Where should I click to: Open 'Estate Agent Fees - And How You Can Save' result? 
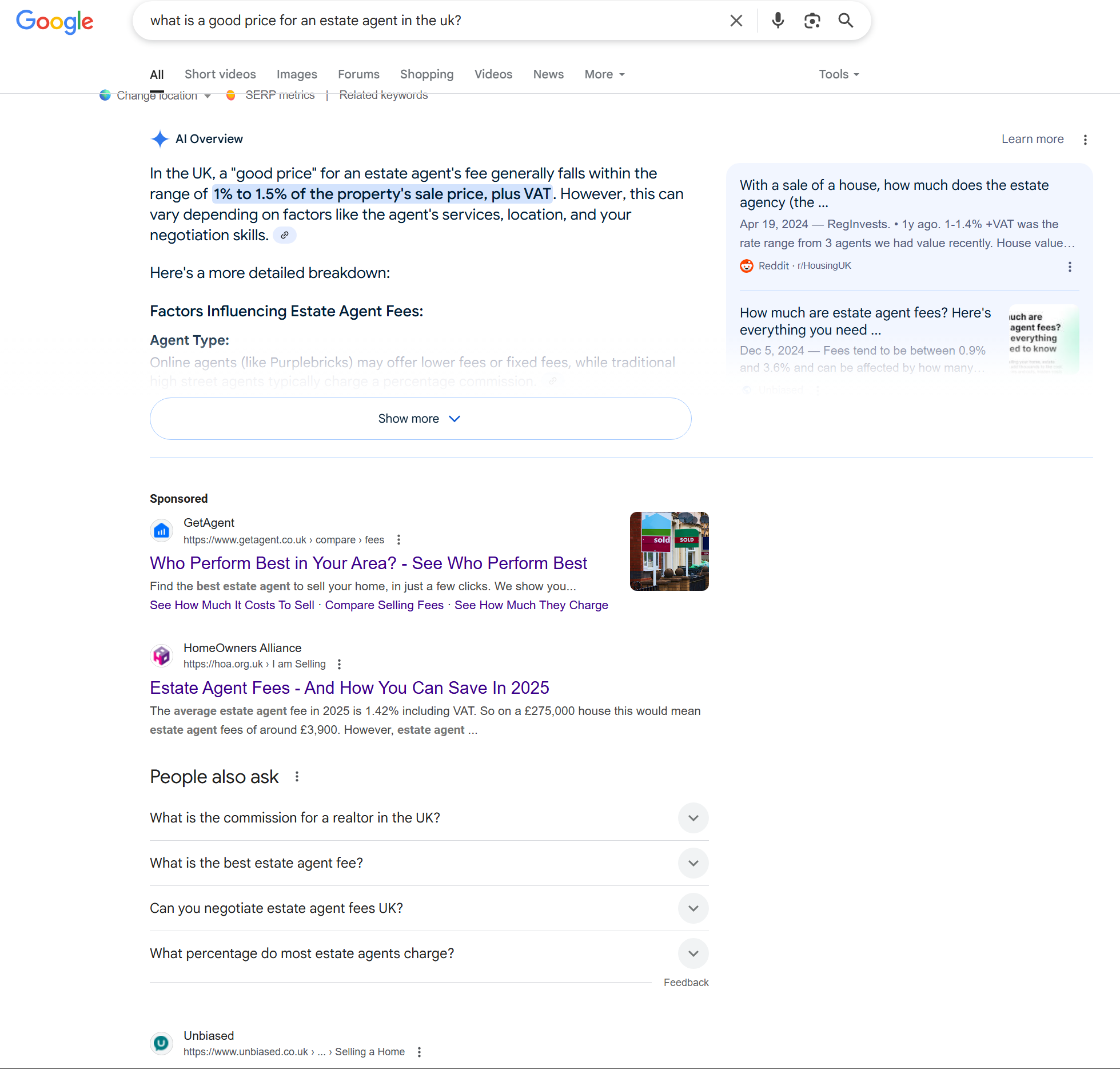pos(349,688)
